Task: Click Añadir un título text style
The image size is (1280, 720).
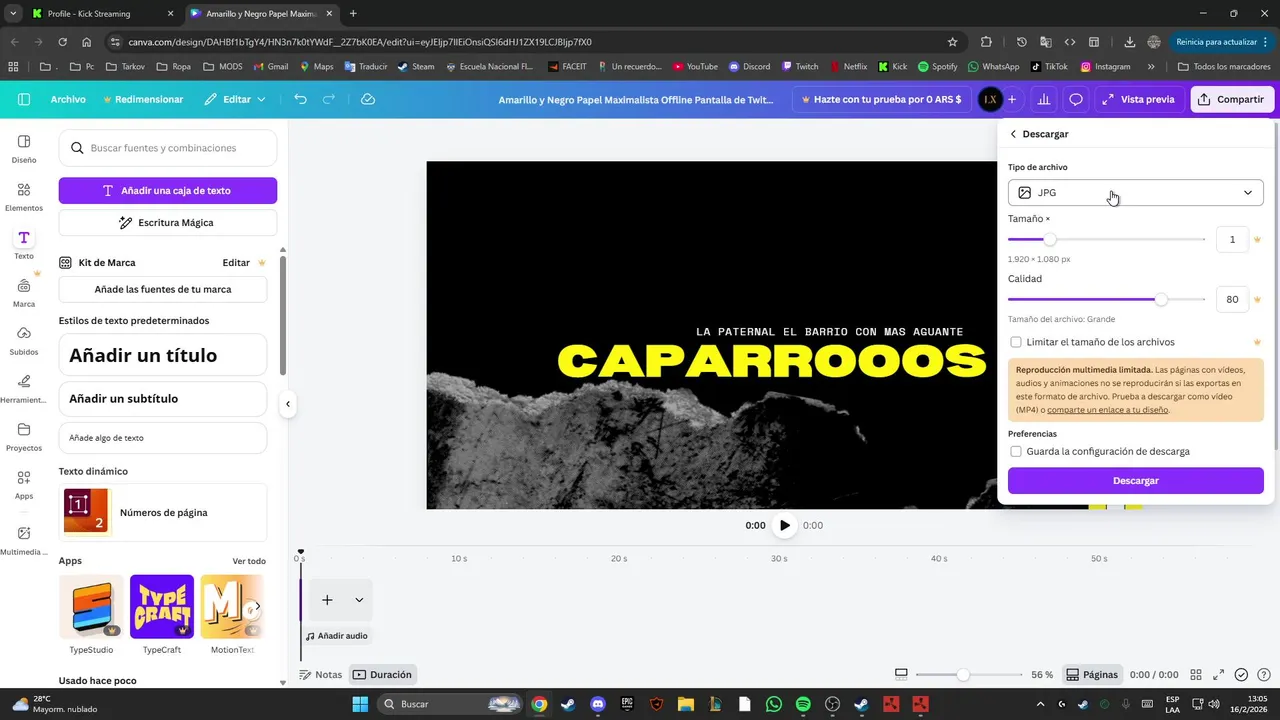Action: (x=163, y=355)
